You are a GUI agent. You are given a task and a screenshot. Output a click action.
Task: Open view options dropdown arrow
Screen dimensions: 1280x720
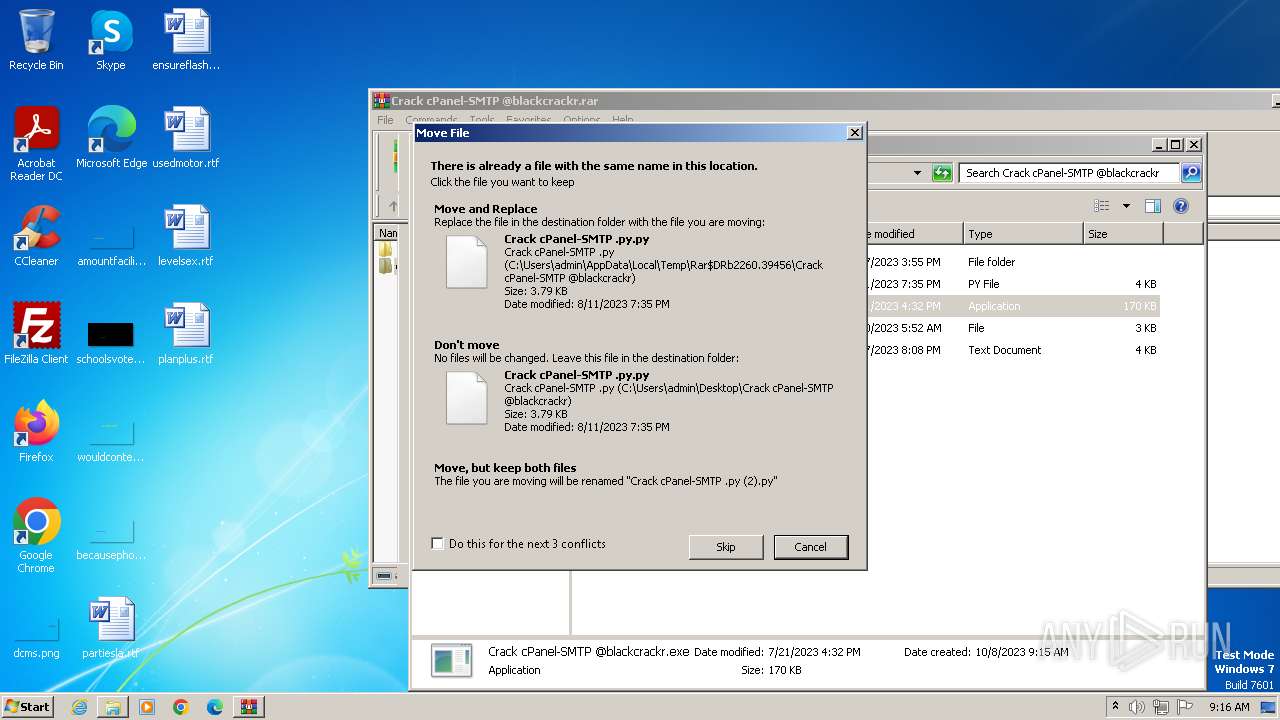click(x=1126, y=206)
